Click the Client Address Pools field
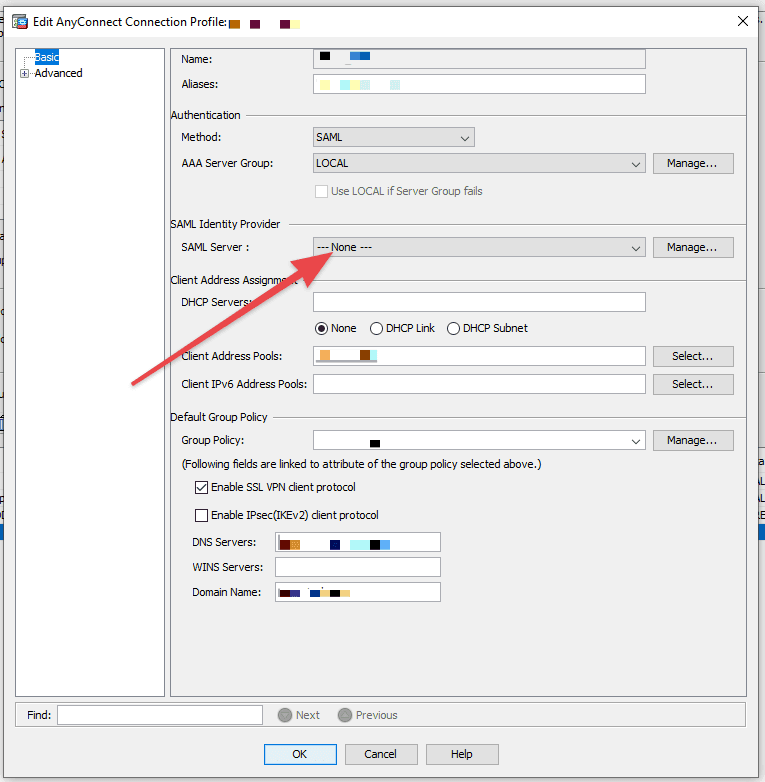This screenshot has height=782, width=765. click(479, 356)
